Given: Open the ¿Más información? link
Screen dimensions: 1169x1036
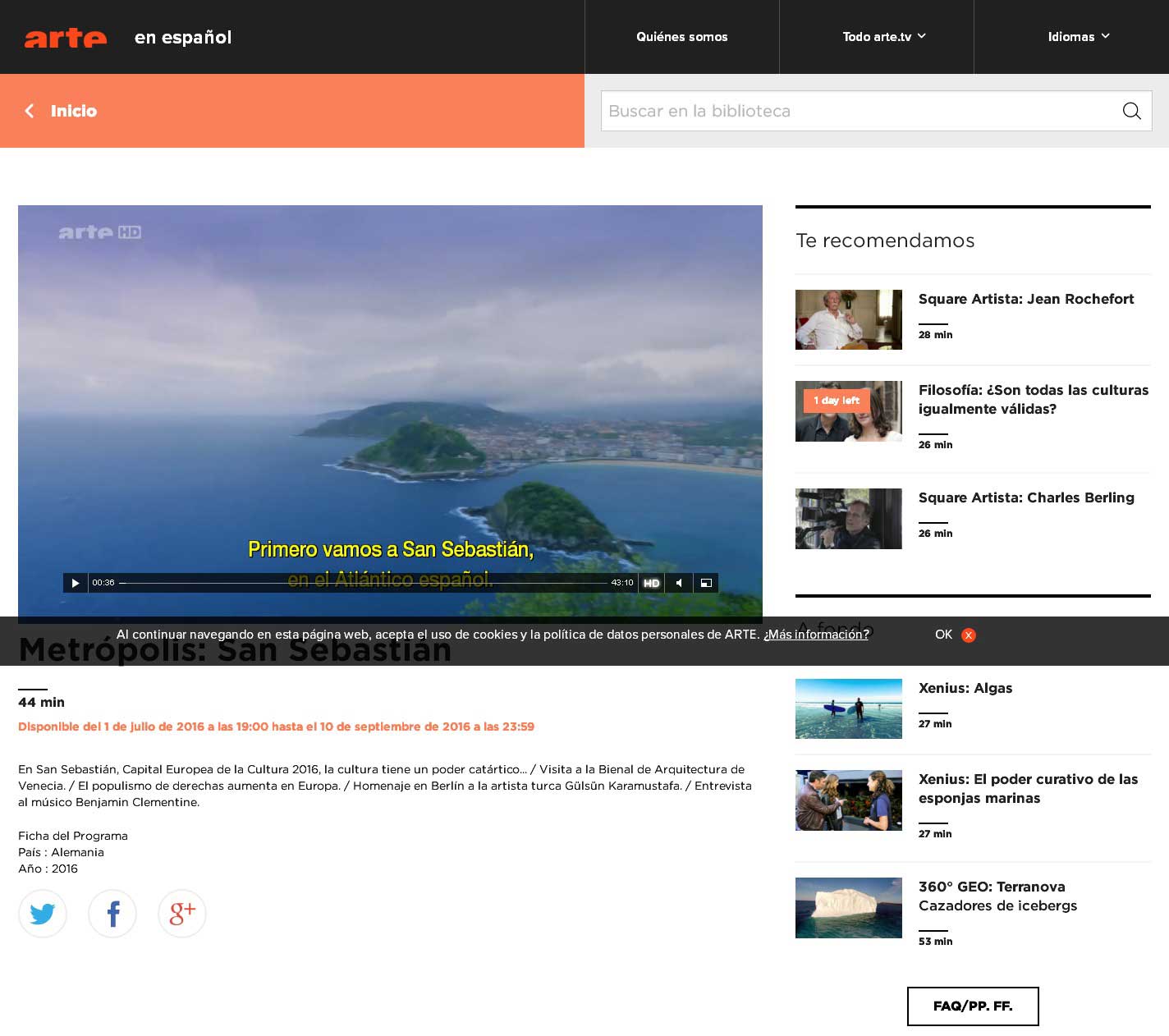Looking at the screenshot, I should tap(816, 635).
